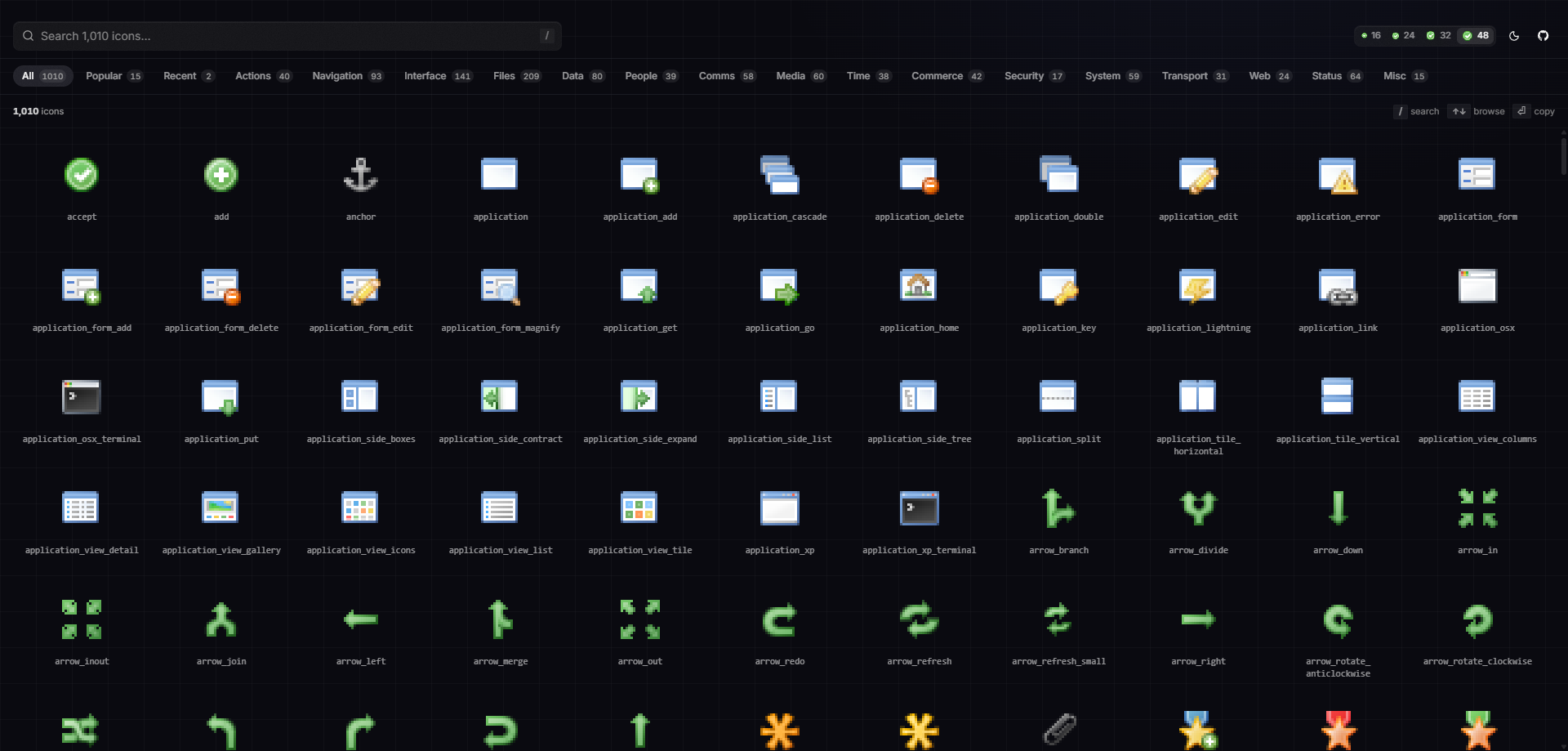1568x751 pixels.
Task: Switch to the Popular category tab
Action: (x=114, y=76)
